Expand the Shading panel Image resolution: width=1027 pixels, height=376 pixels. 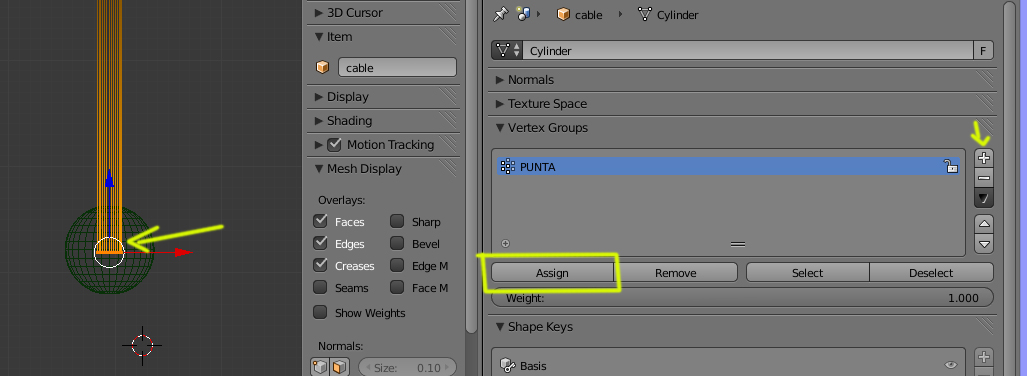[x=343, y=121]
